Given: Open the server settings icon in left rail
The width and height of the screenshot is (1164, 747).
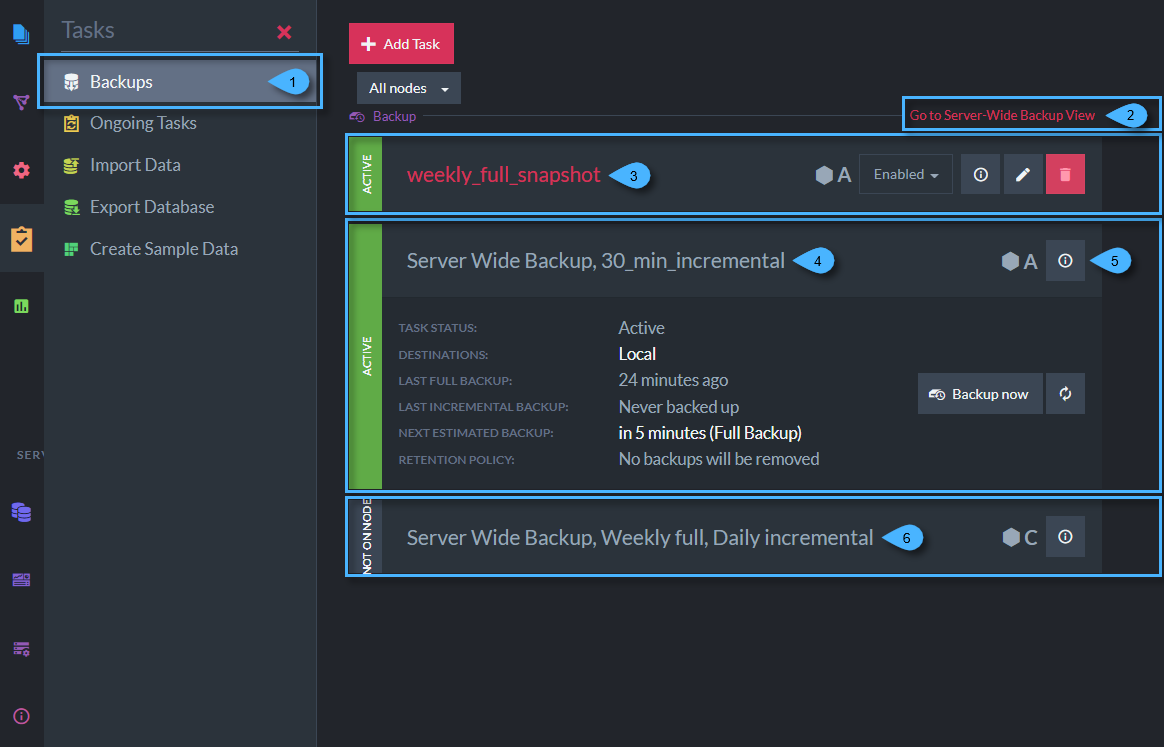Looking at the screenshot, I should [21, 649].
